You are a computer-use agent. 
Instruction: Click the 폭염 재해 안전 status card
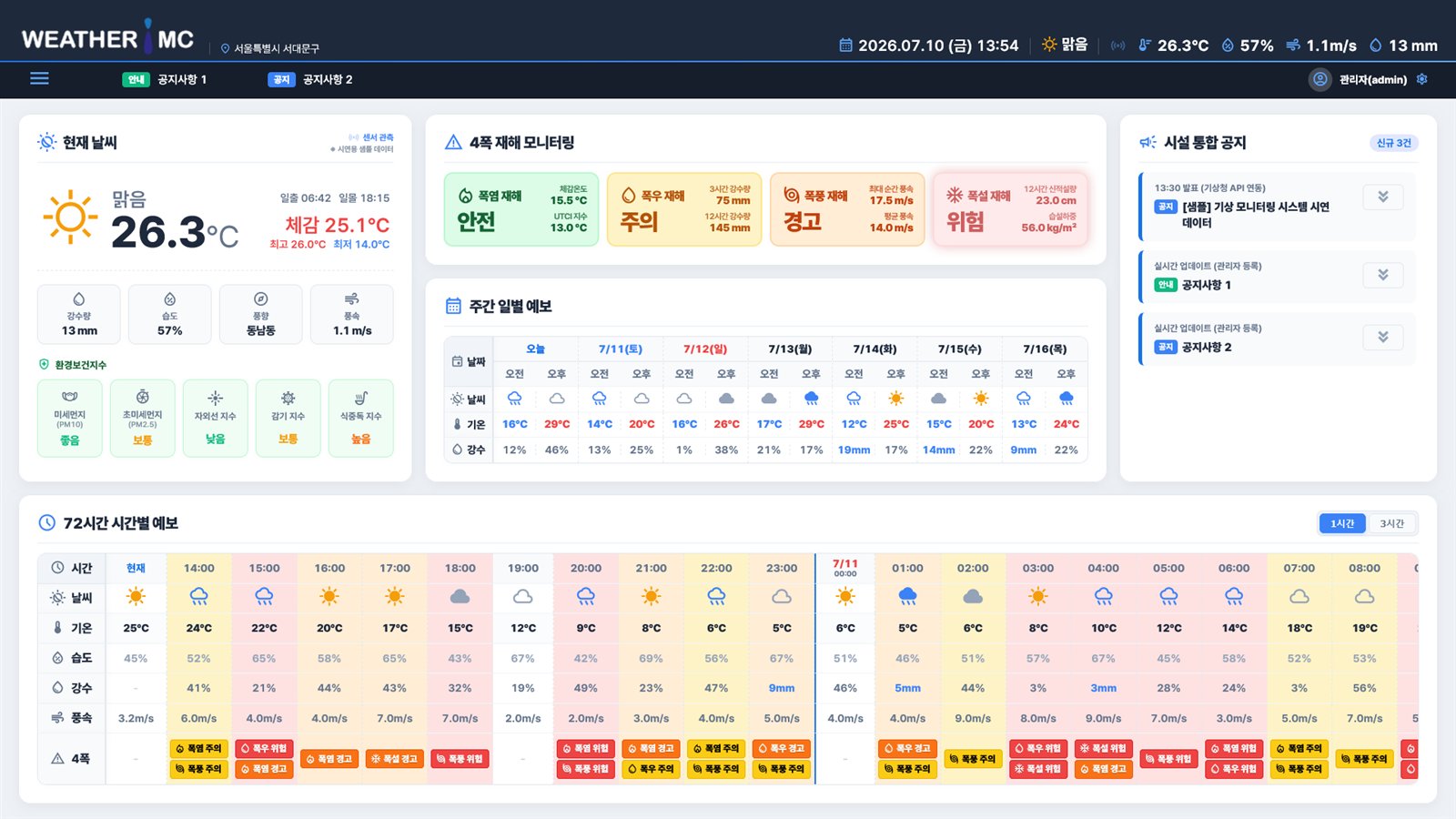(521, 209)
